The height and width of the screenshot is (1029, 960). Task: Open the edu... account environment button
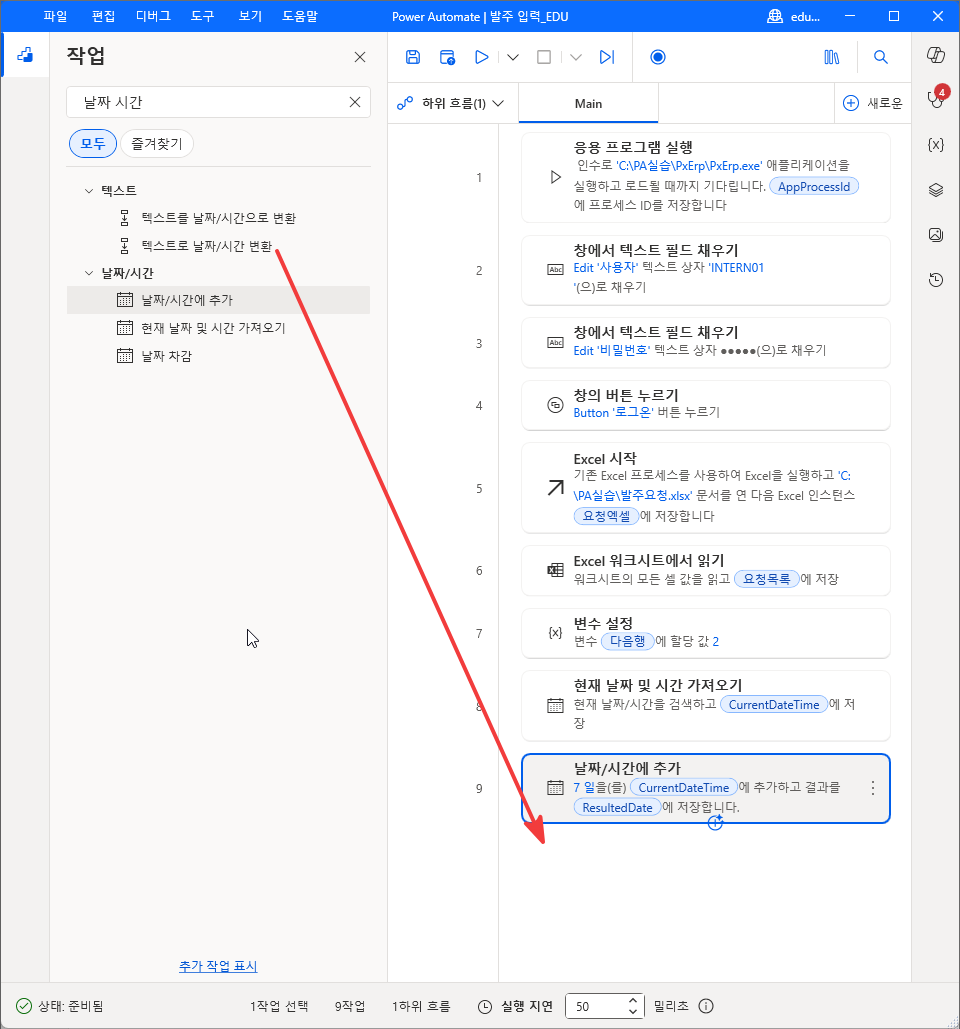coord(794,16)
